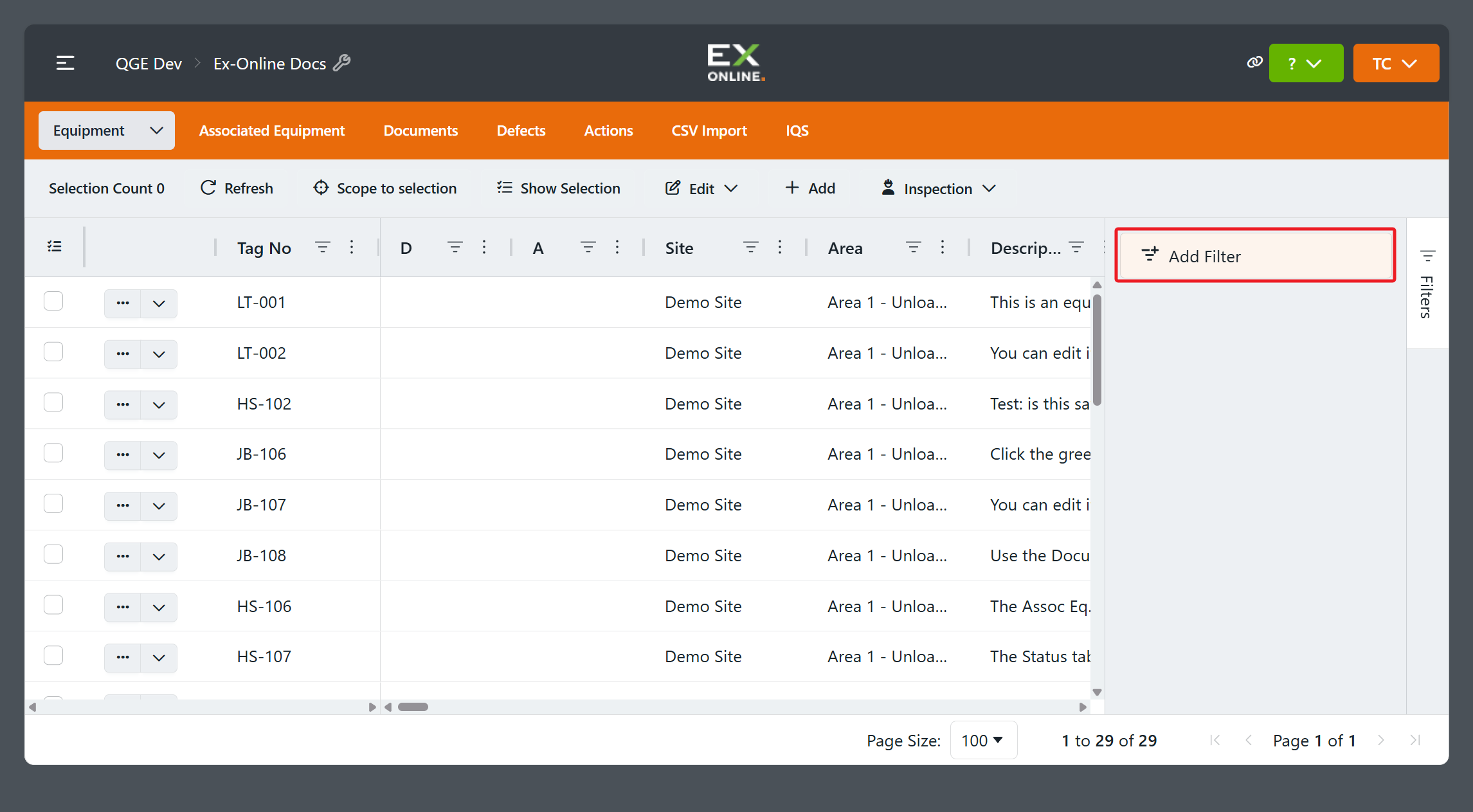Expand the chevron for HS-106 row
This screenshot has width=1473, height=812.
(159, 607)
